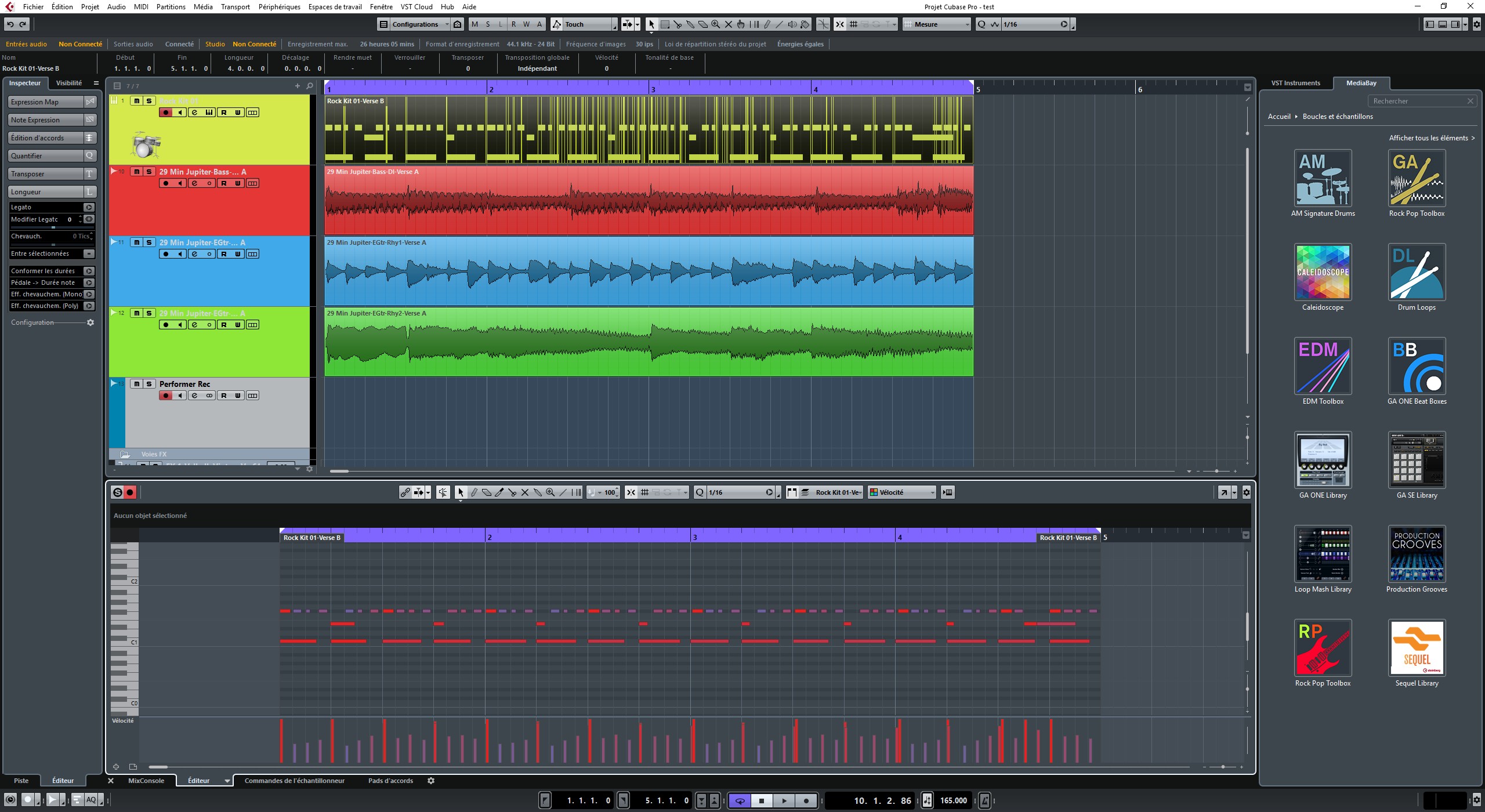Switch to the VST Instruments tab
Screen dimensions: 1485x812
(x=1295, y=83)
